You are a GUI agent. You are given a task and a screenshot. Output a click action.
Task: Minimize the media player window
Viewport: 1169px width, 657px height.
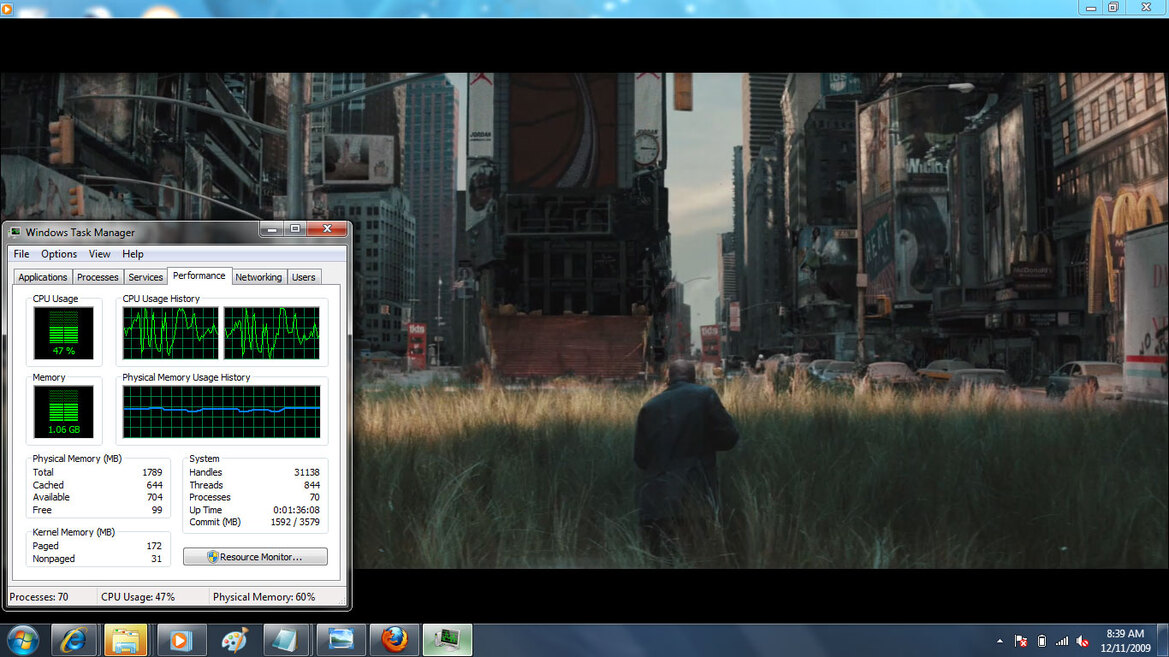coord(1091,7)
